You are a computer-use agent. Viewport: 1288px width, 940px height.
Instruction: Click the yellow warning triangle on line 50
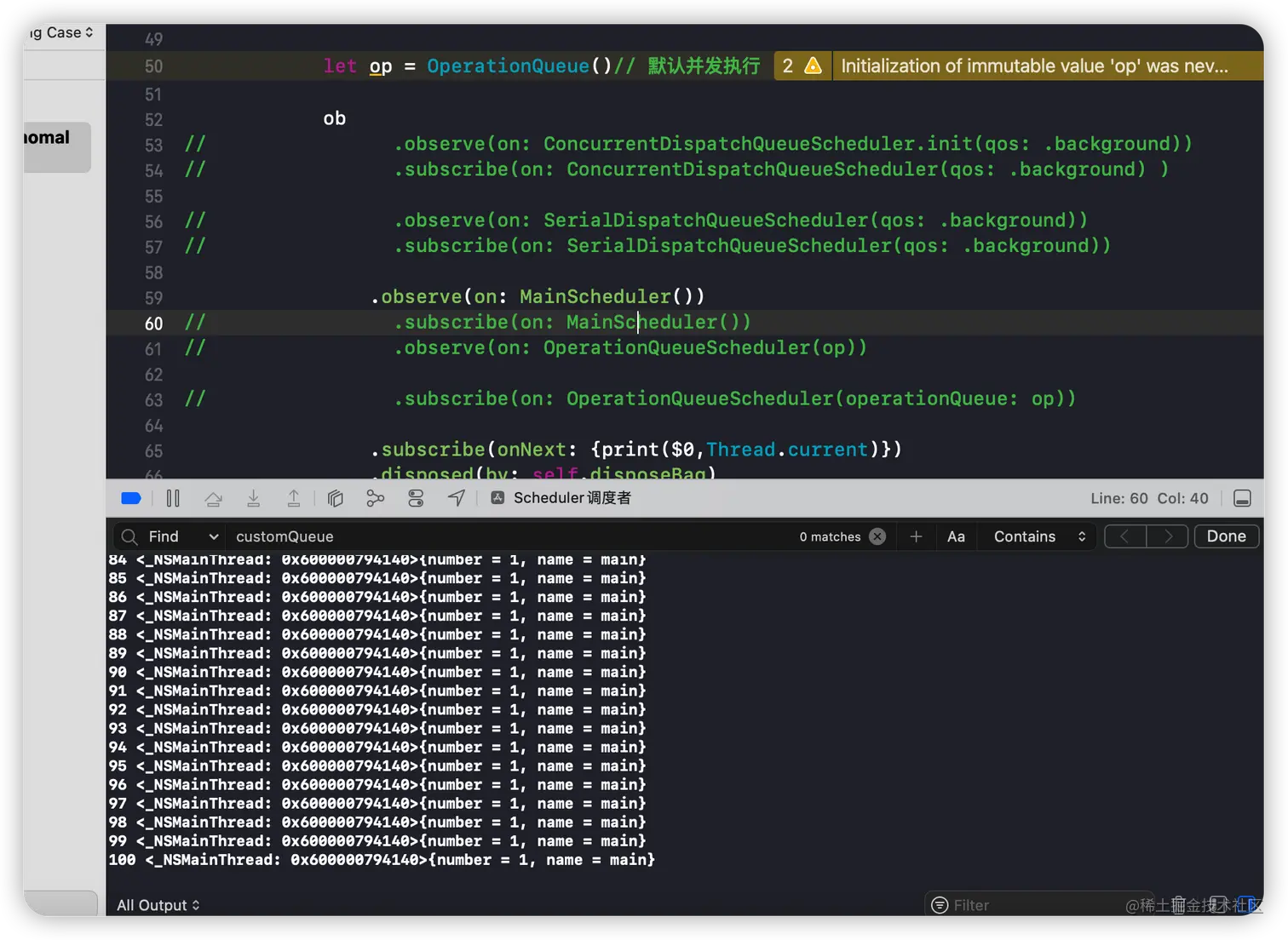(813, 66)
